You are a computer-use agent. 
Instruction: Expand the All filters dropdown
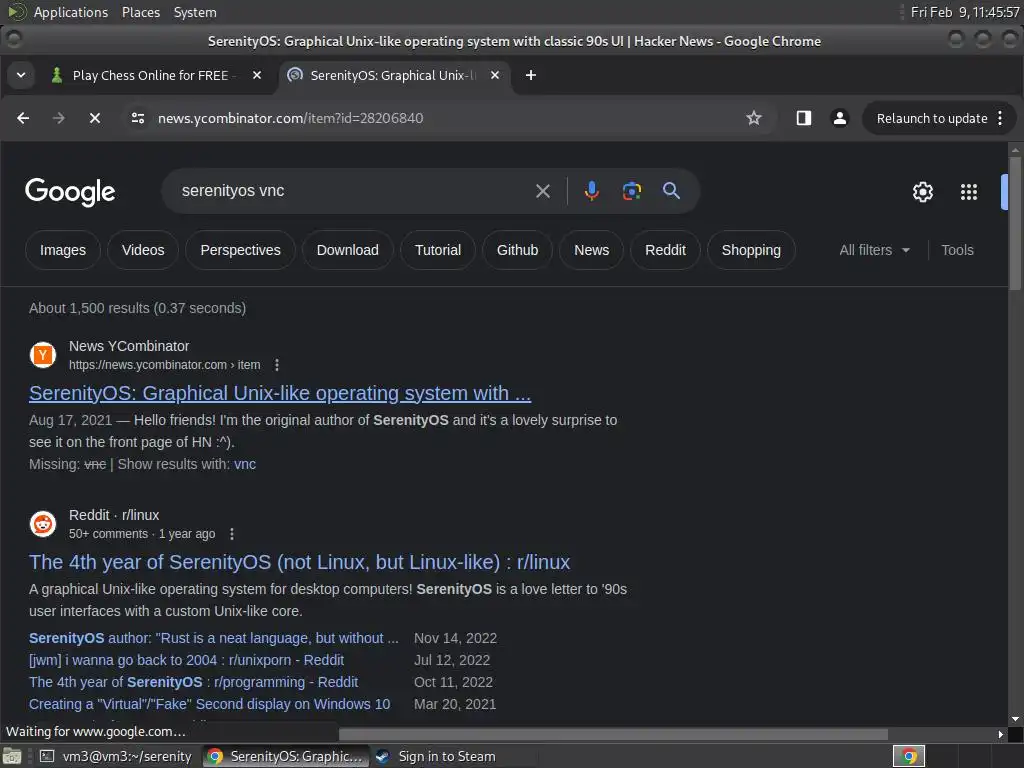point(874,250)
